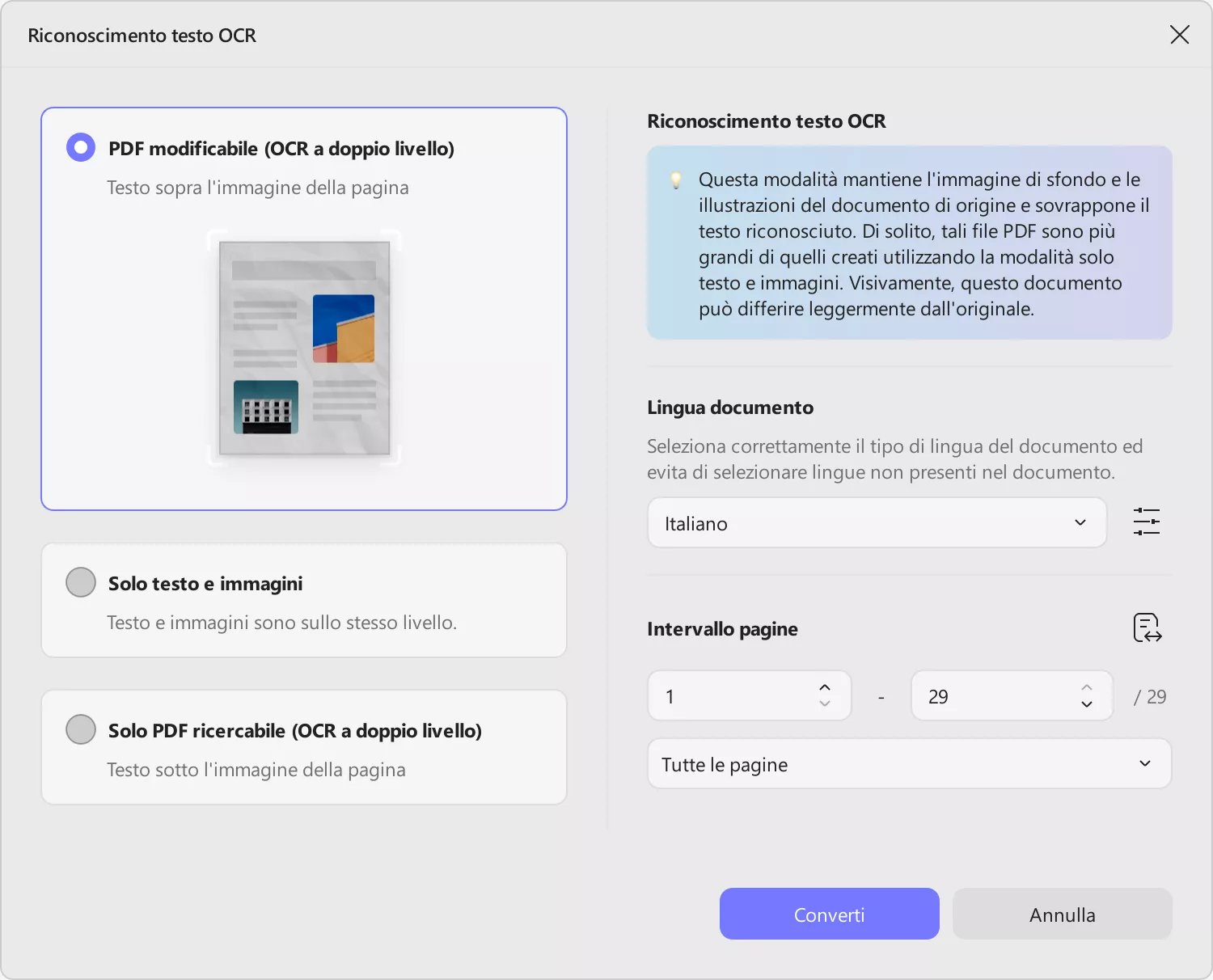
Task: Expand the Tutte le pagine dropdown
Action: (909, 764)
